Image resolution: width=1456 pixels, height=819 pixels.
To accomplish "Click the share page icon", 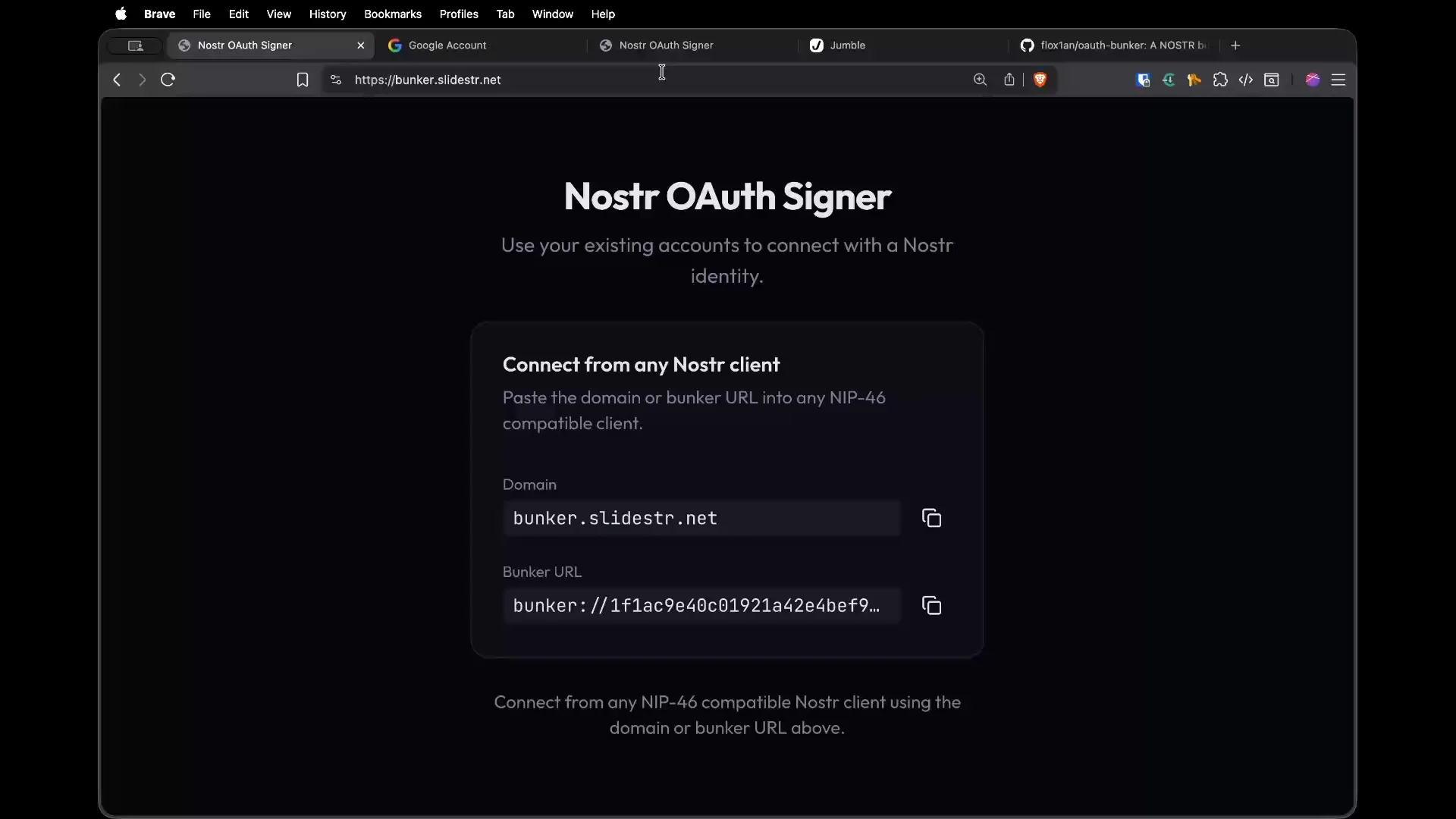I will tap(1009, 80).
